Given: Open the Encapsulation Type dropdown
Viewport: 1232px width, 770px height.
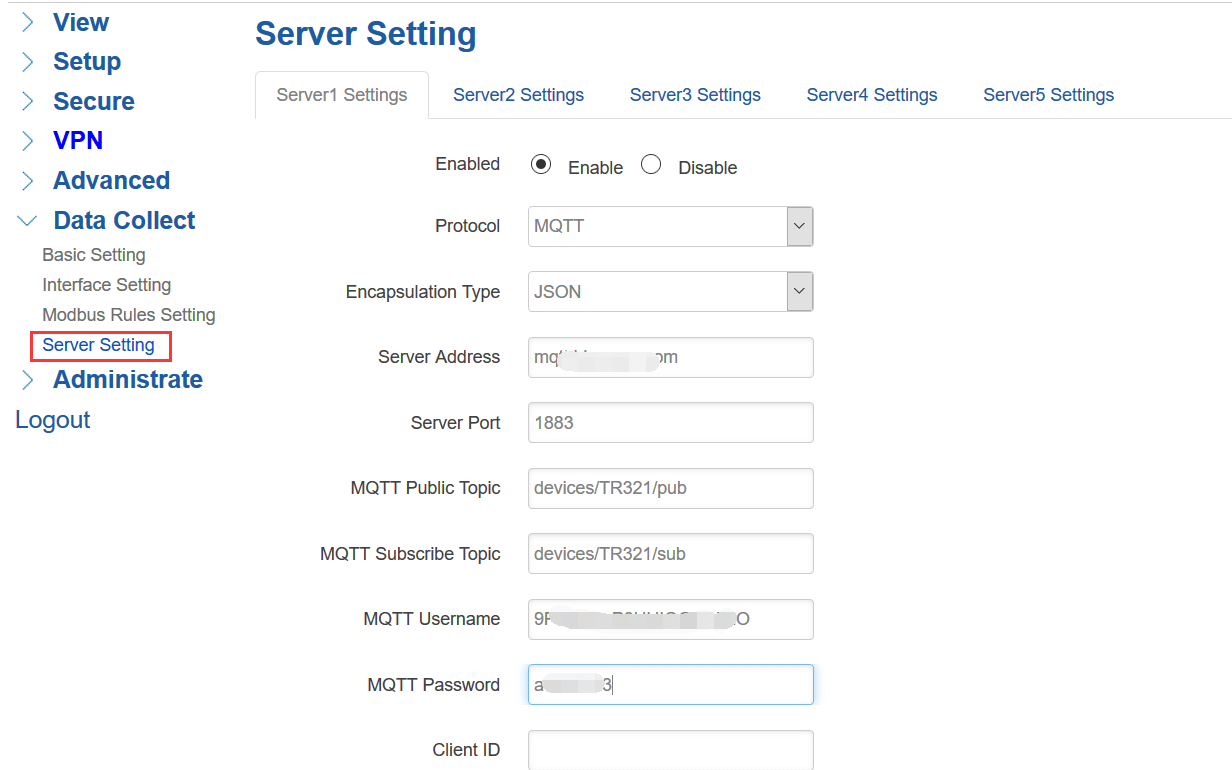Looking at the screenshot, I should pos(798,291).
